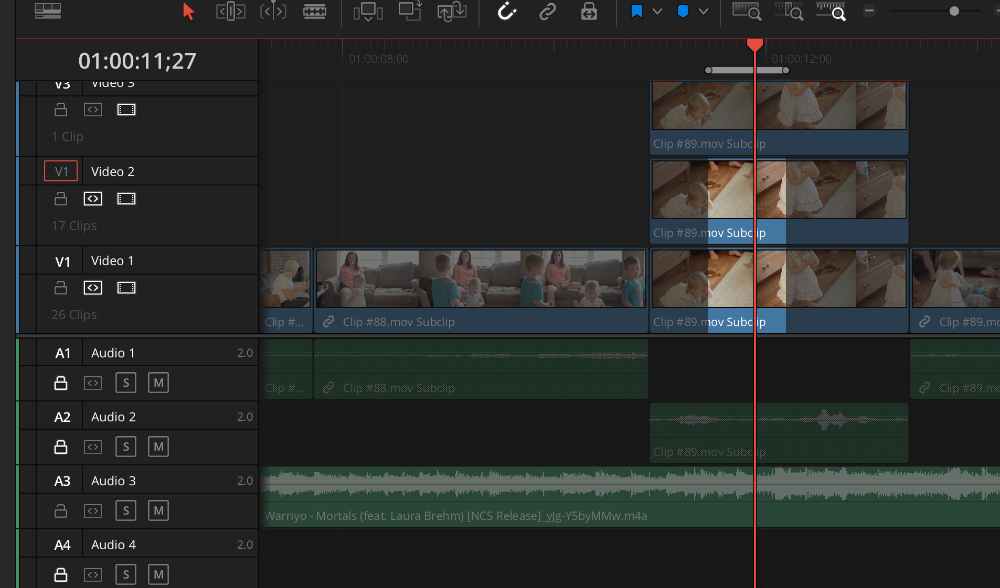
Task: Click the scroll bar above the clips
Action: point(747,70)
